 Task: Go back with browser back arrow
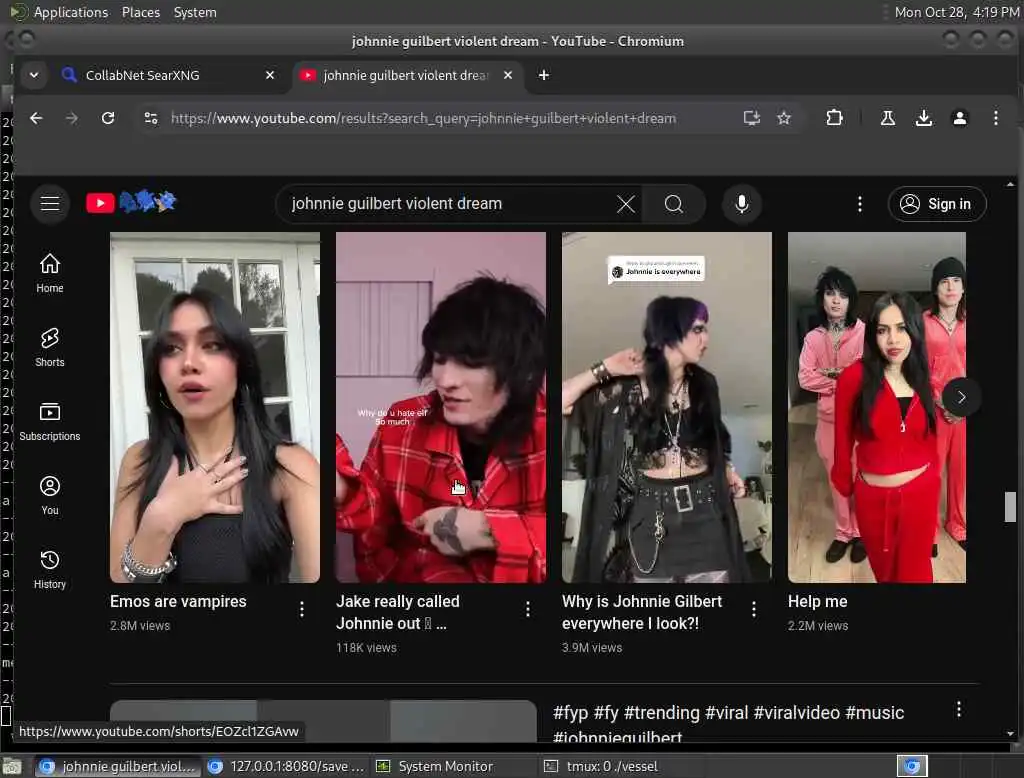click(36, 118)
